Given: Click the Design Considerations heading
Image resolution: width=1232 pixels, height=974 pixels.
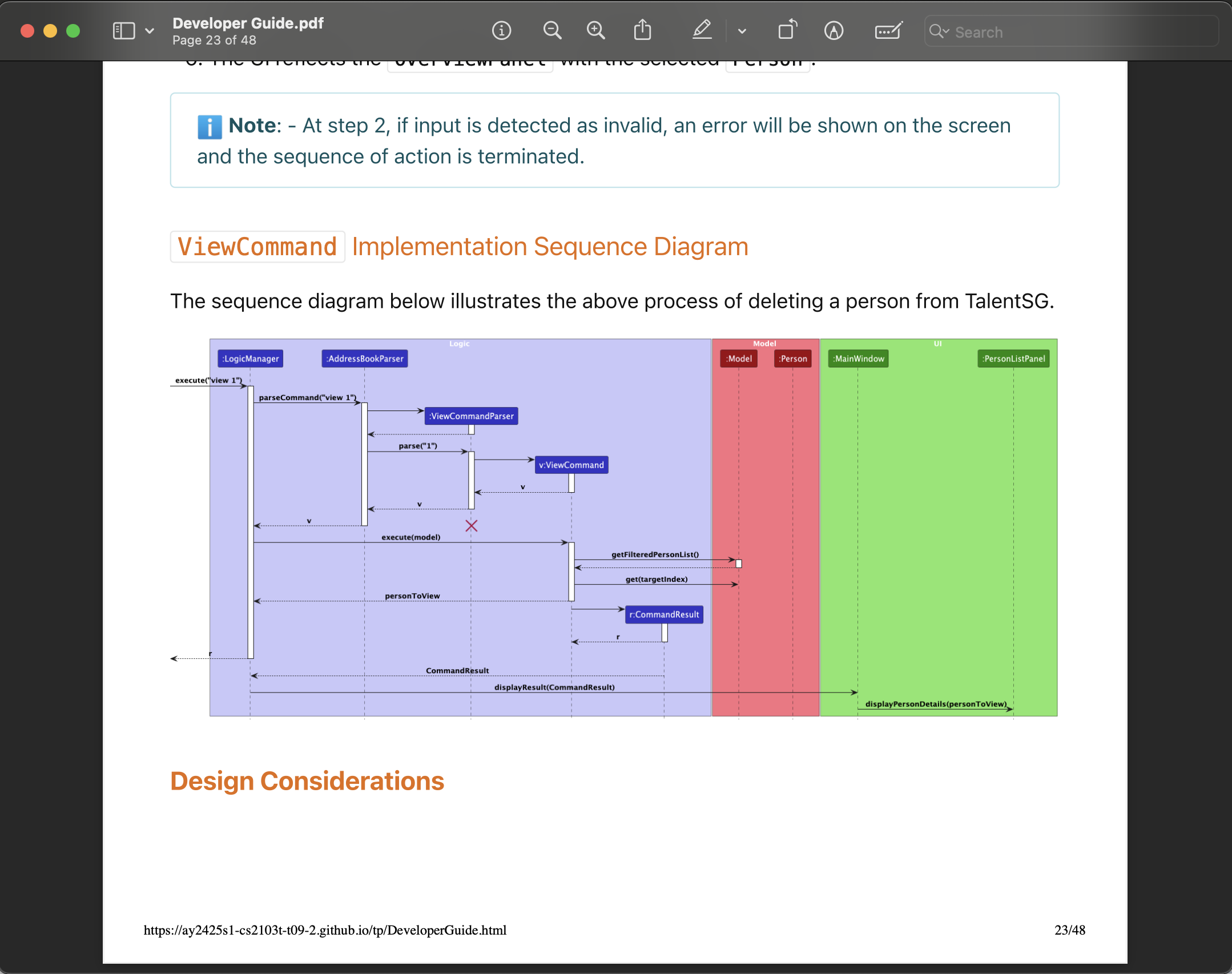Looking at the screenshot, I should pyautogui.click(x=307, y=780).
